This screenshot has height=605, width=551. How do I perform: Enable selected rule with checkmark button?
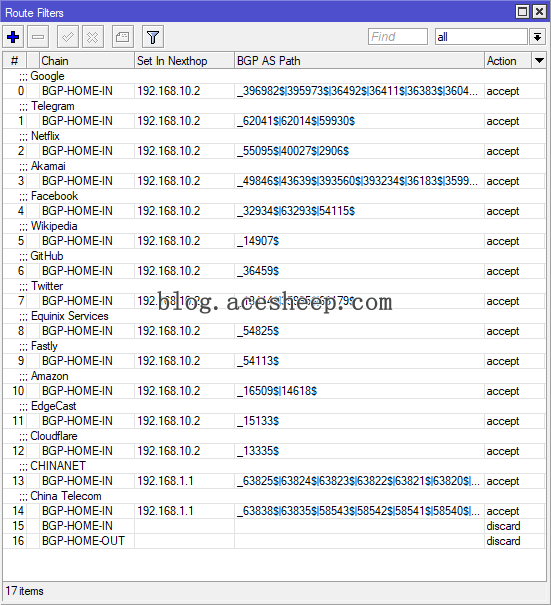68,37
